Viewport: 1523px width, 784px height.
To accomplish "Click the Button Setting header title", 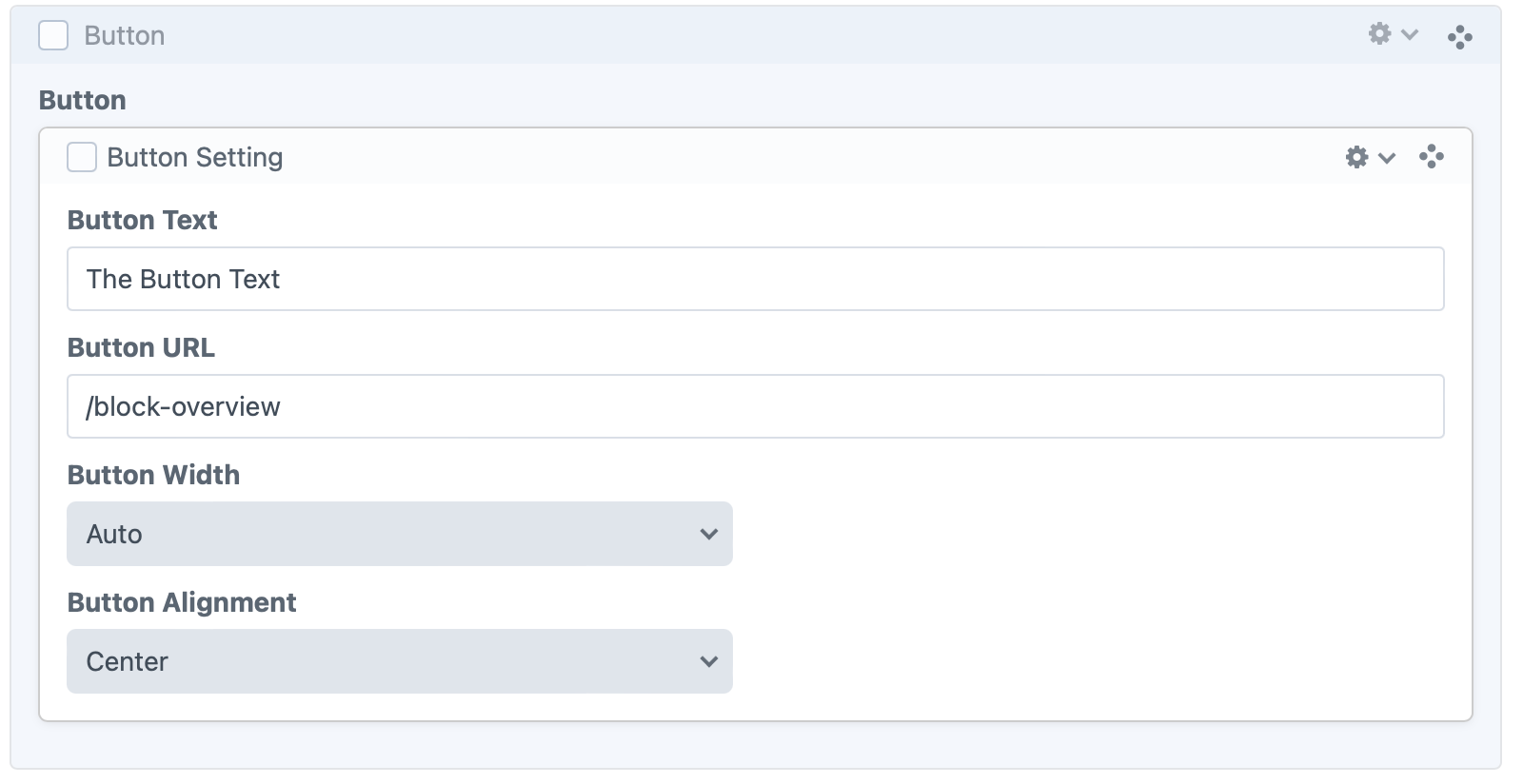I will 194,157.
